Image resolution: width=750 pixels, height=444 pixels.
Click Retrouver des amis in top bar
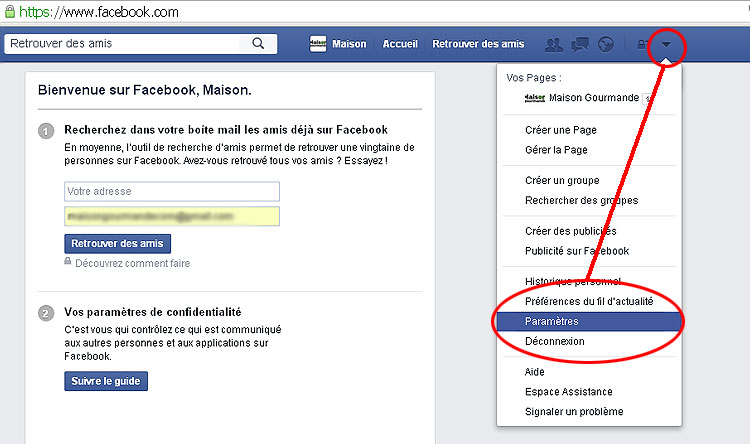[478, 44]
